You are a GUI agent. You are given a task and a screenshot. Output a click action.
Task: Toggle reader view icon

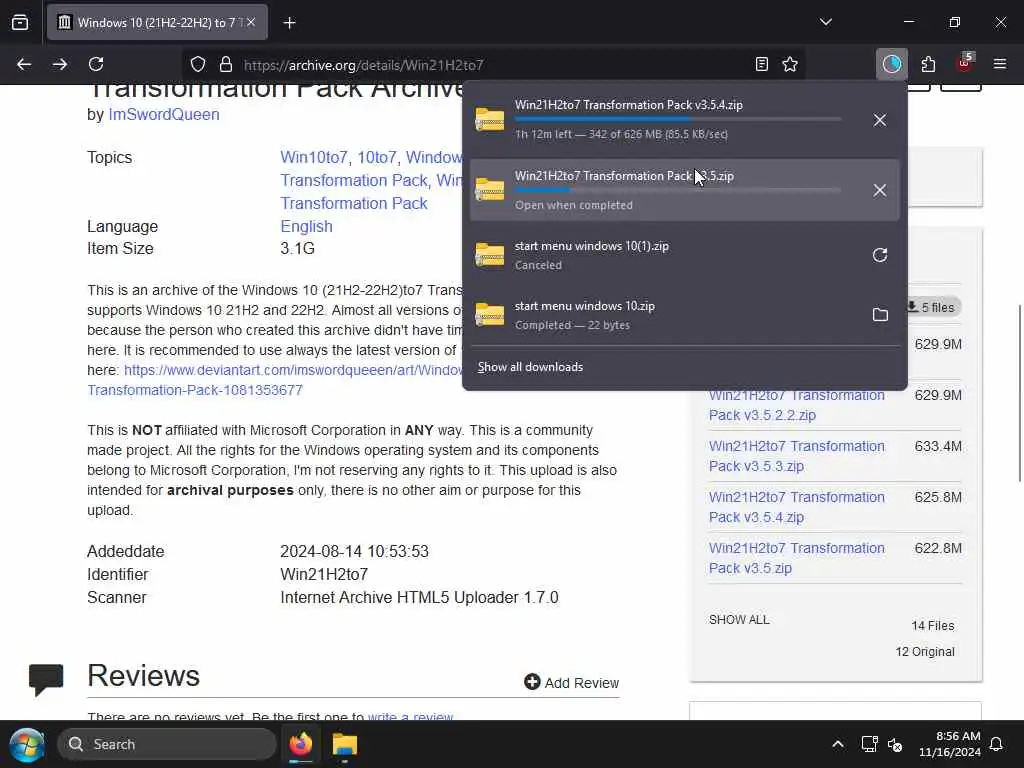[761, 64]
